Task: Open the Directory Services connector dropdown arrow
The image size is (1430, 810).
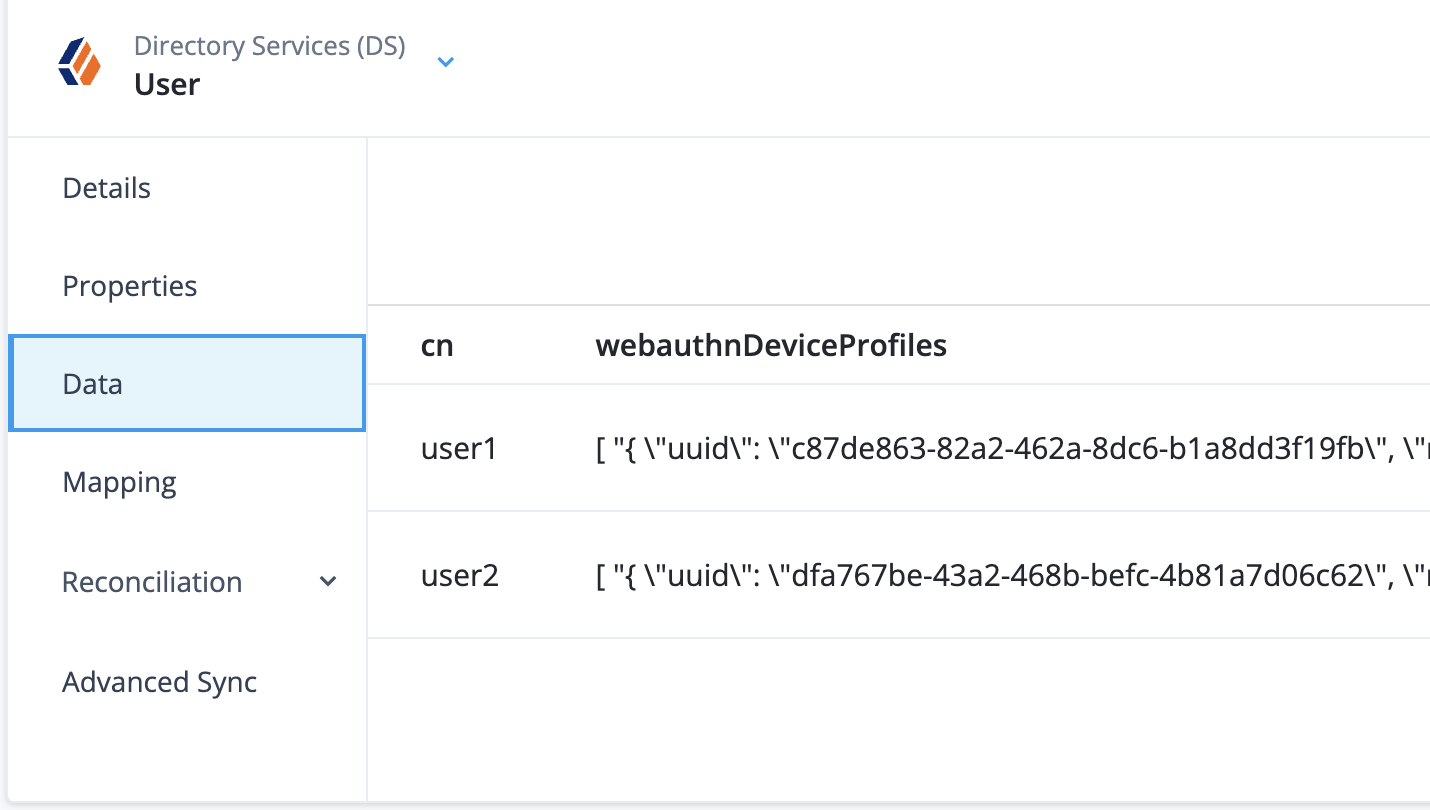Action: coord(446,62)
